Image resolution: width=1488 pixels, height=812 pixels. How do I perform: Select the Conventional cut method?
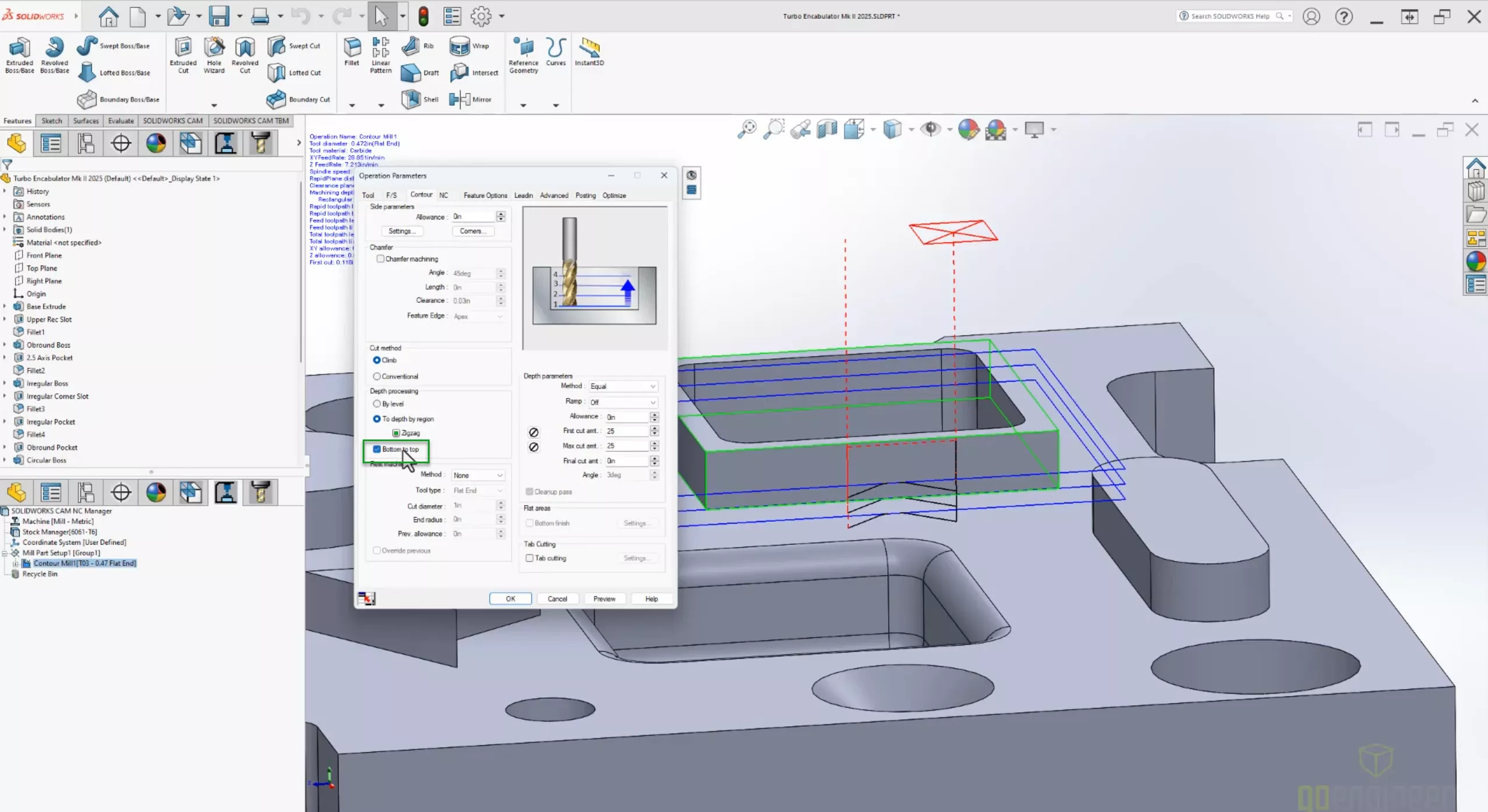[377, 377]
